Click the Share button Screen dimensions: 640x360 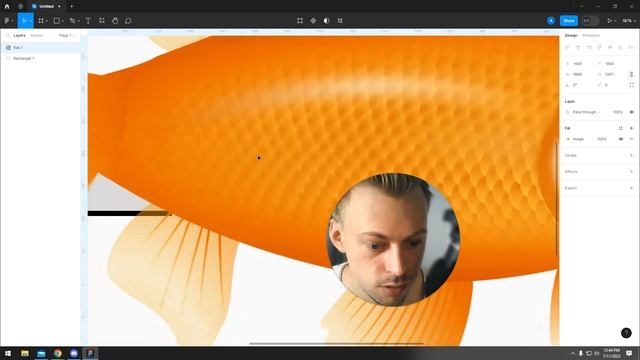pyautogui.click(x=569, y=20)
